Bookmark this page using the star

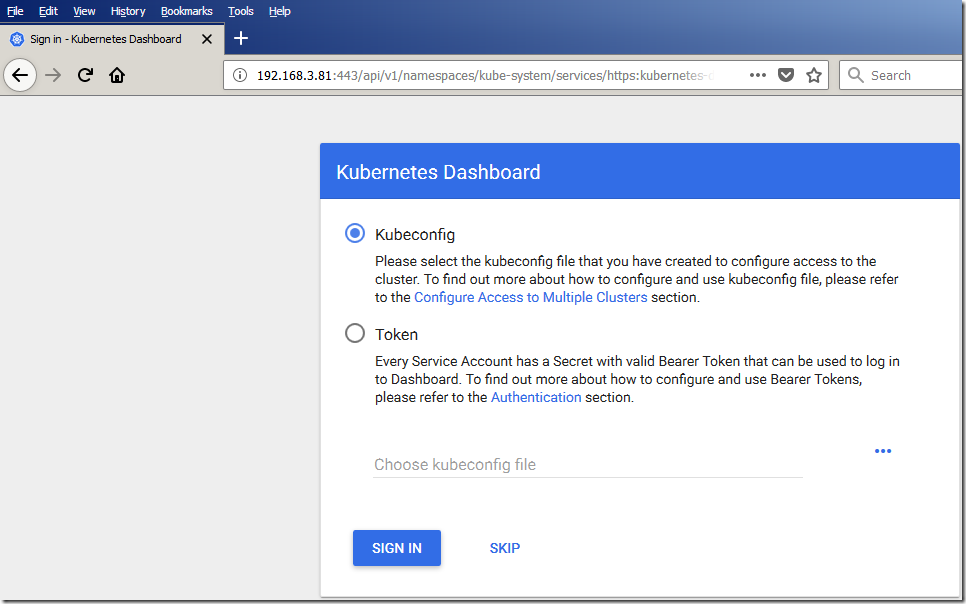[813, 74]
